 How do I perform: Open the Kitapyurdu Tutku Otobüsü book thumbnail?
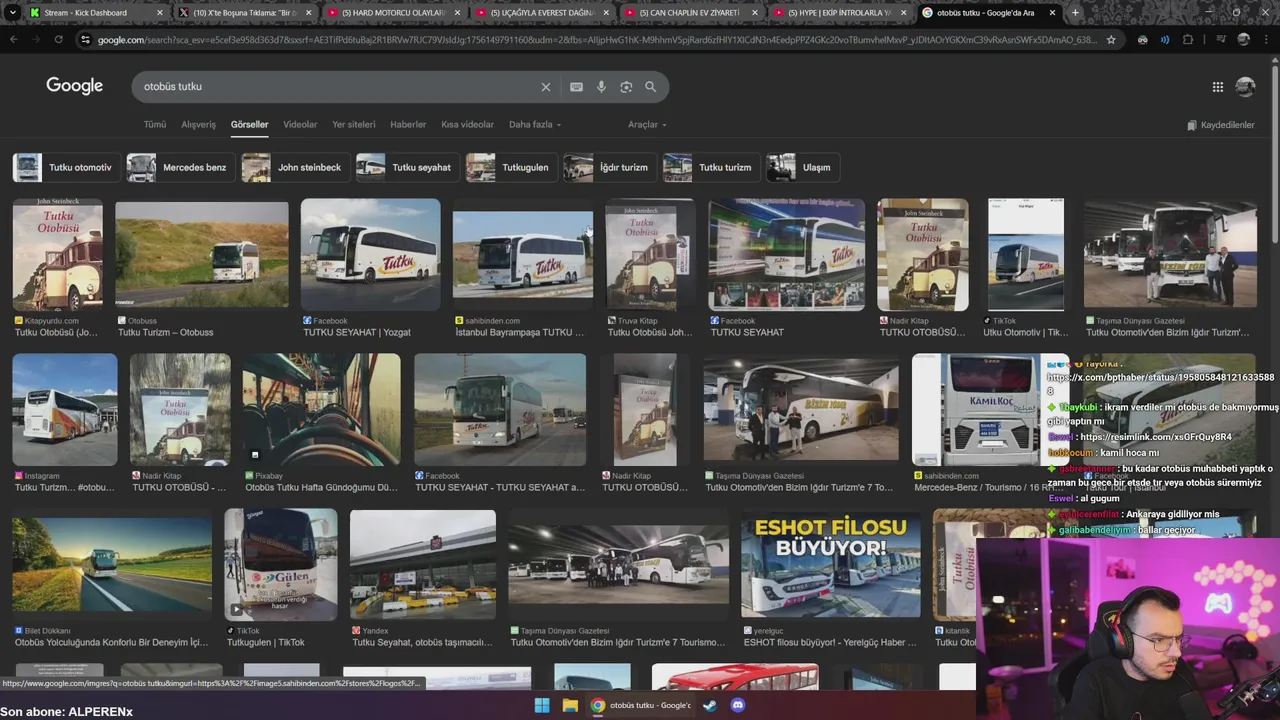coord(57,255)
